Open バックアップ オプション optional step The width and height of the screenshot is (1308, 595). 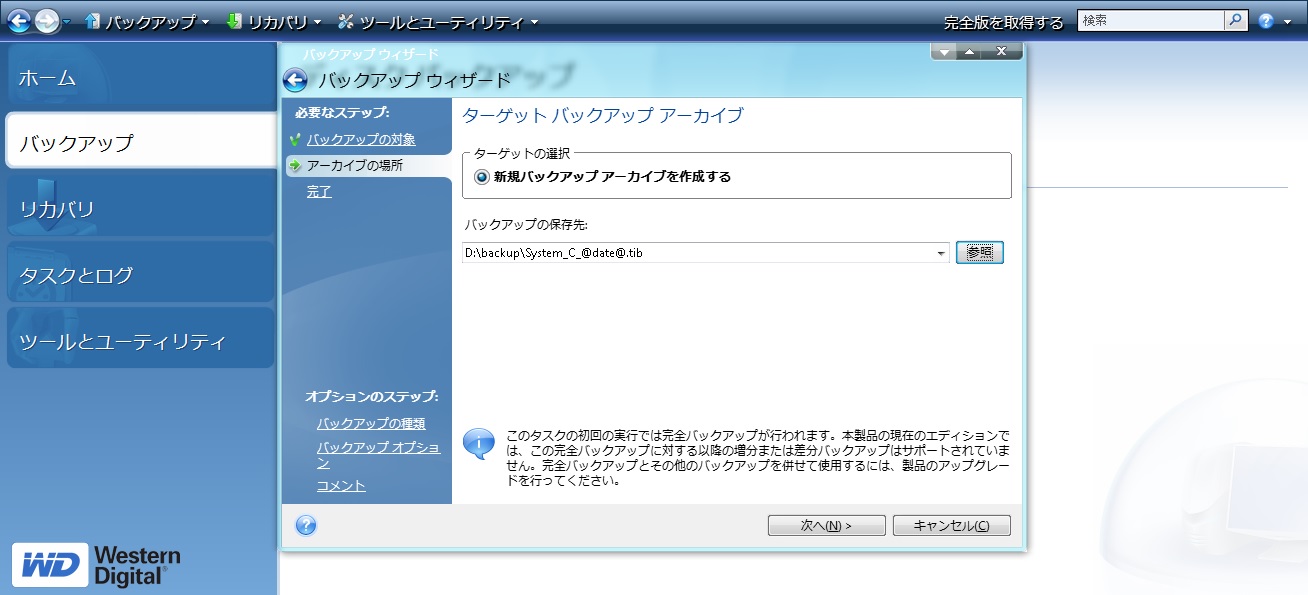(378, 455)
